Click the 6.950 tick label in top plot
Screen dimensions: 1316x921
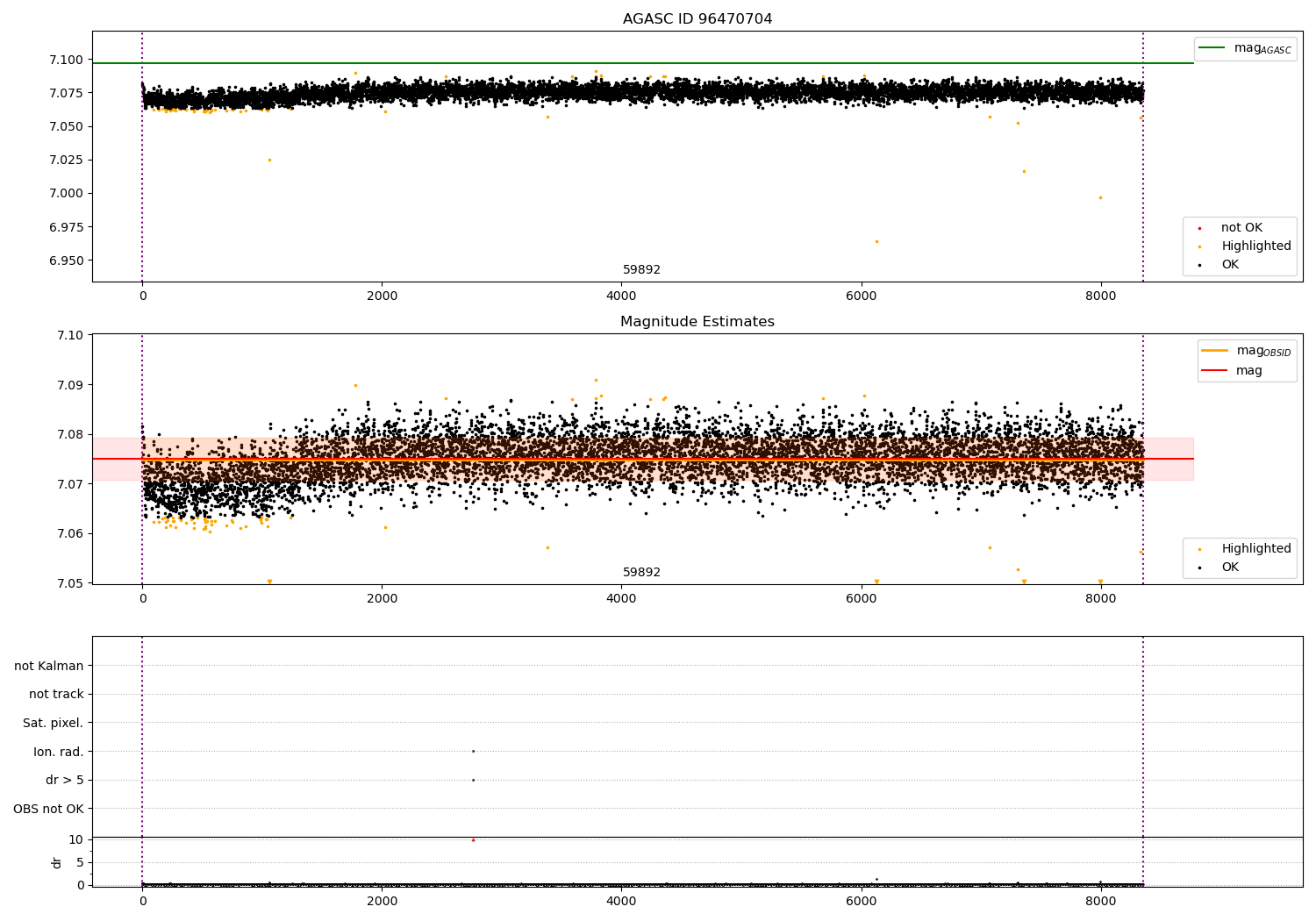[x=66, y=261]
